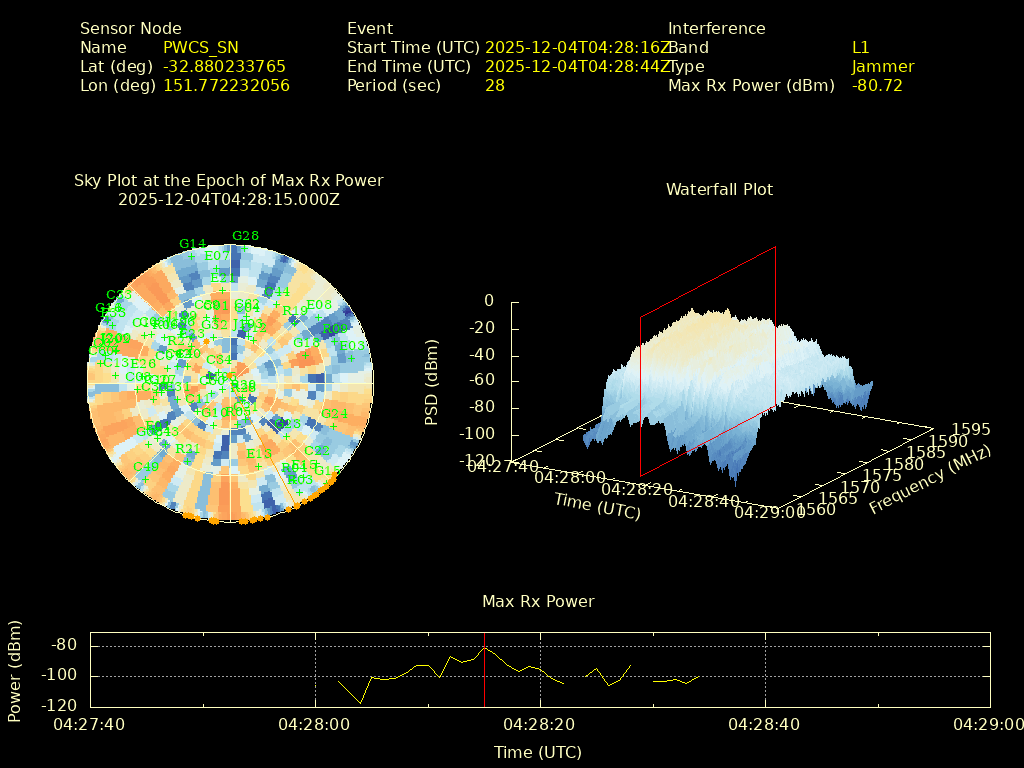Click the E03 satellite marker
1024x768 pixels.
(x=352, y=357)
